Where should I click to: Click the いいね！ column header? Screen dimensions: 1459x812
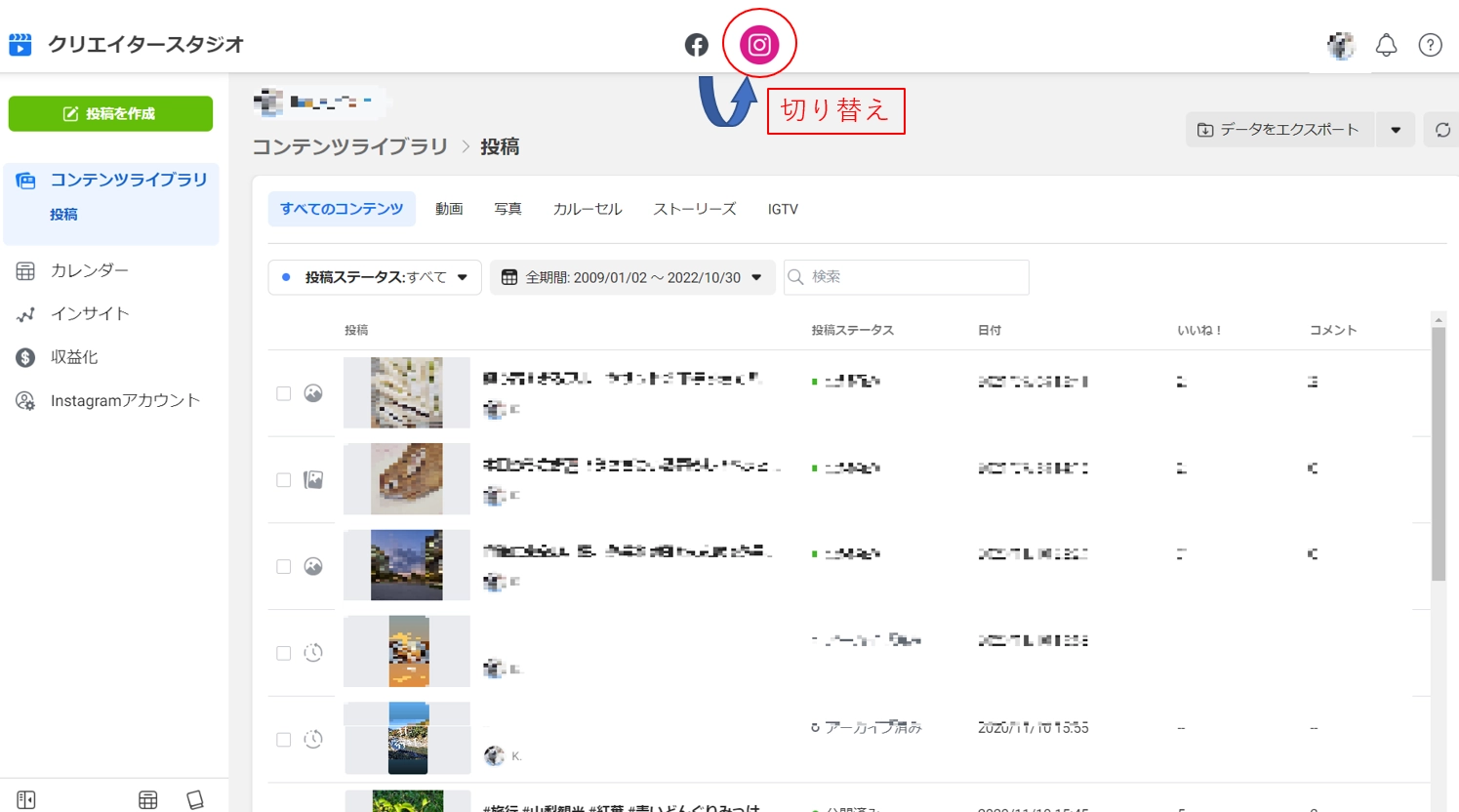[1199, 331]
